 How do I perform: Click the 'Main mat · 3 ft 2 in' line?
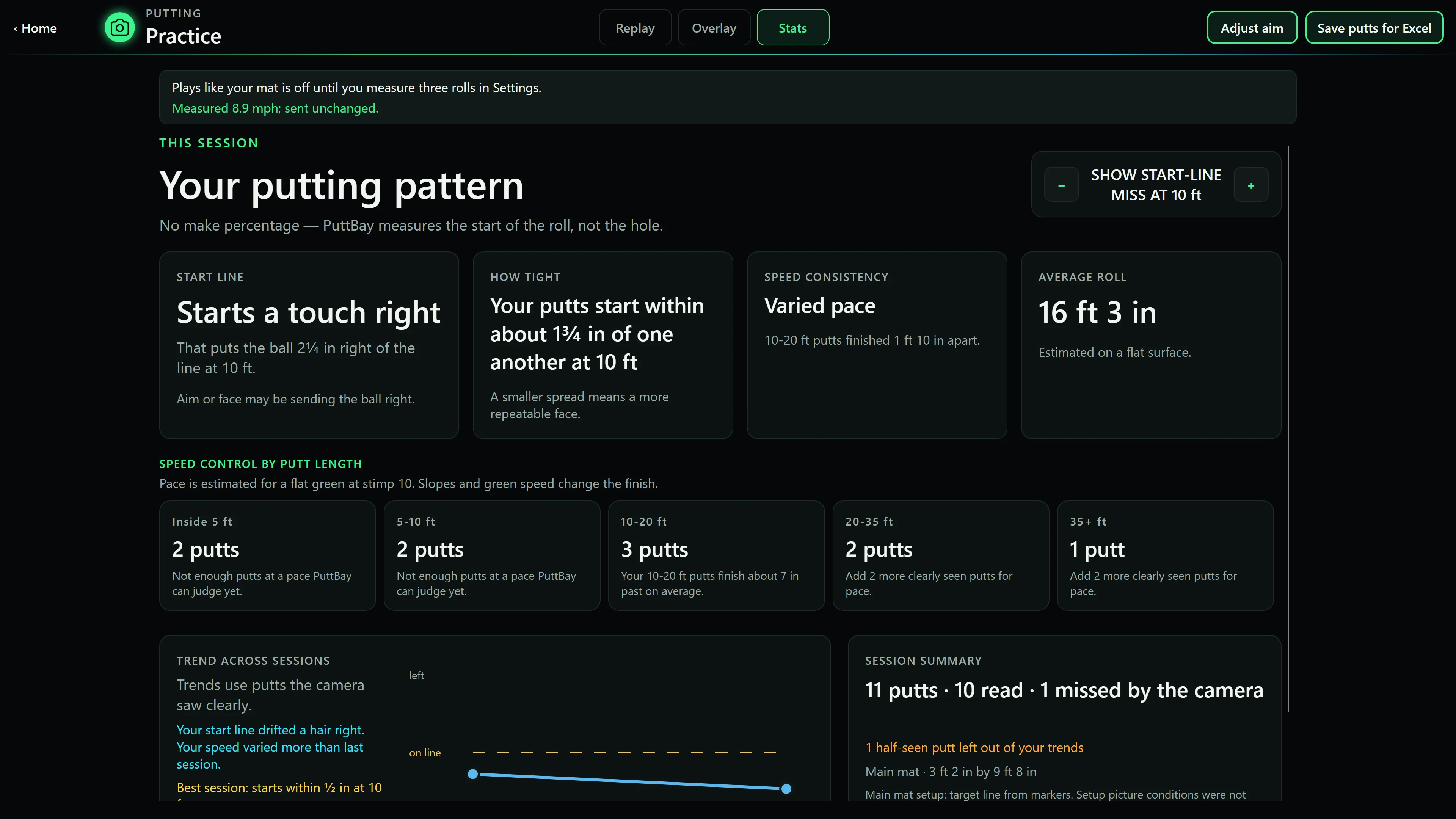951,772
